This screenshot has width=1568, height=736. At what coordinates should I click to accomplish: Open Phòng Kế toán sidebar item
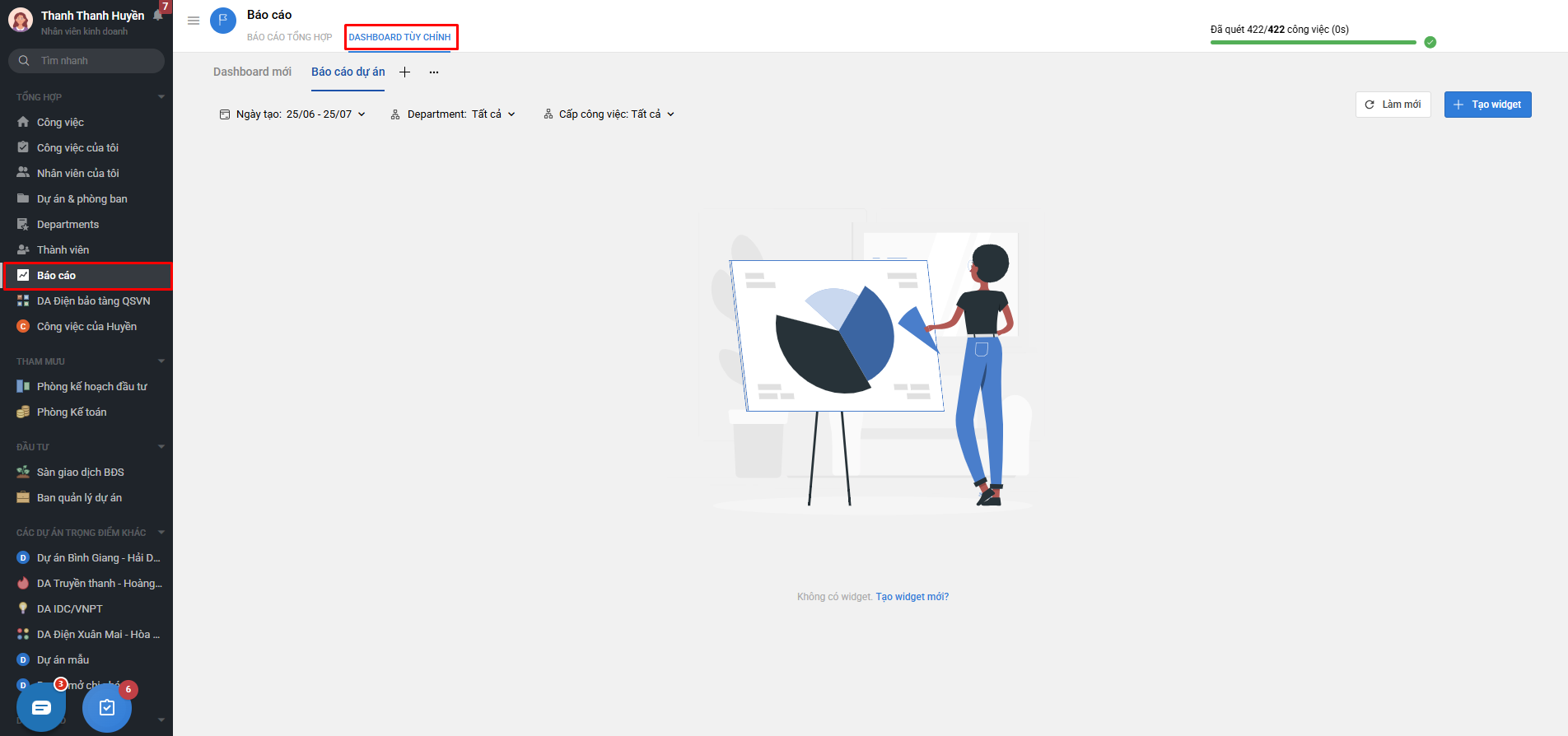click(86, 412)
